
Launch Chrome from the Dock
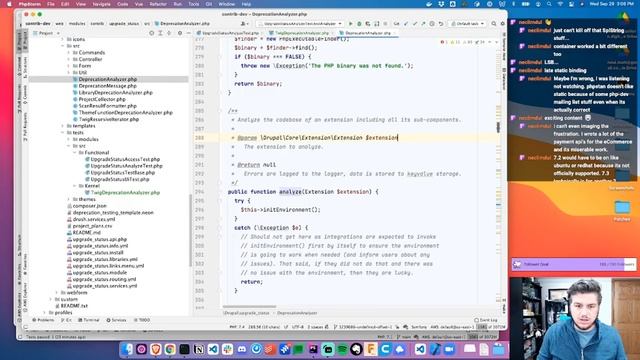(x=170, y=349)
